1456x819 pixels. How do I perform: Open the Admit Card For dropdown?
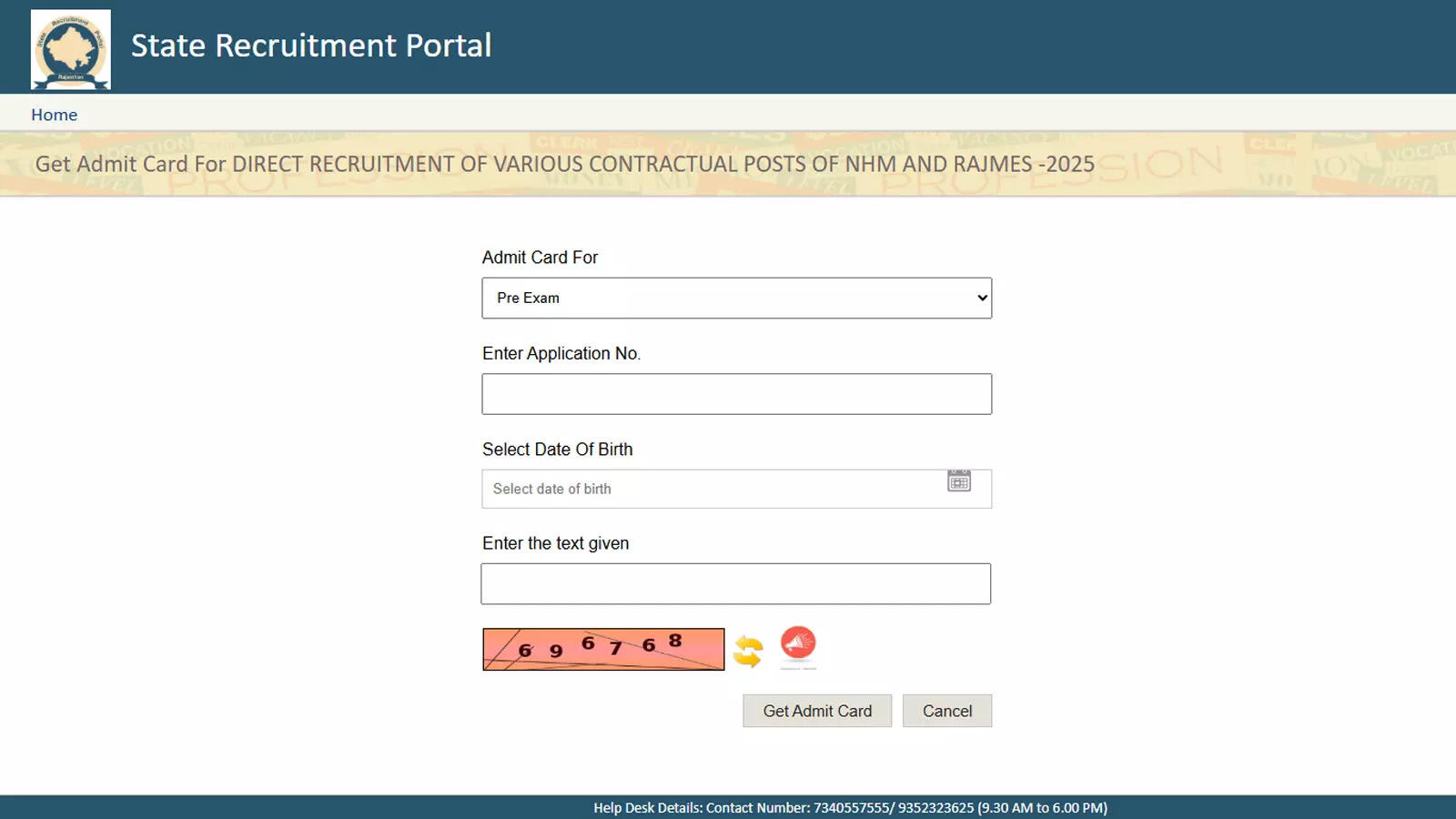[735, 298]
